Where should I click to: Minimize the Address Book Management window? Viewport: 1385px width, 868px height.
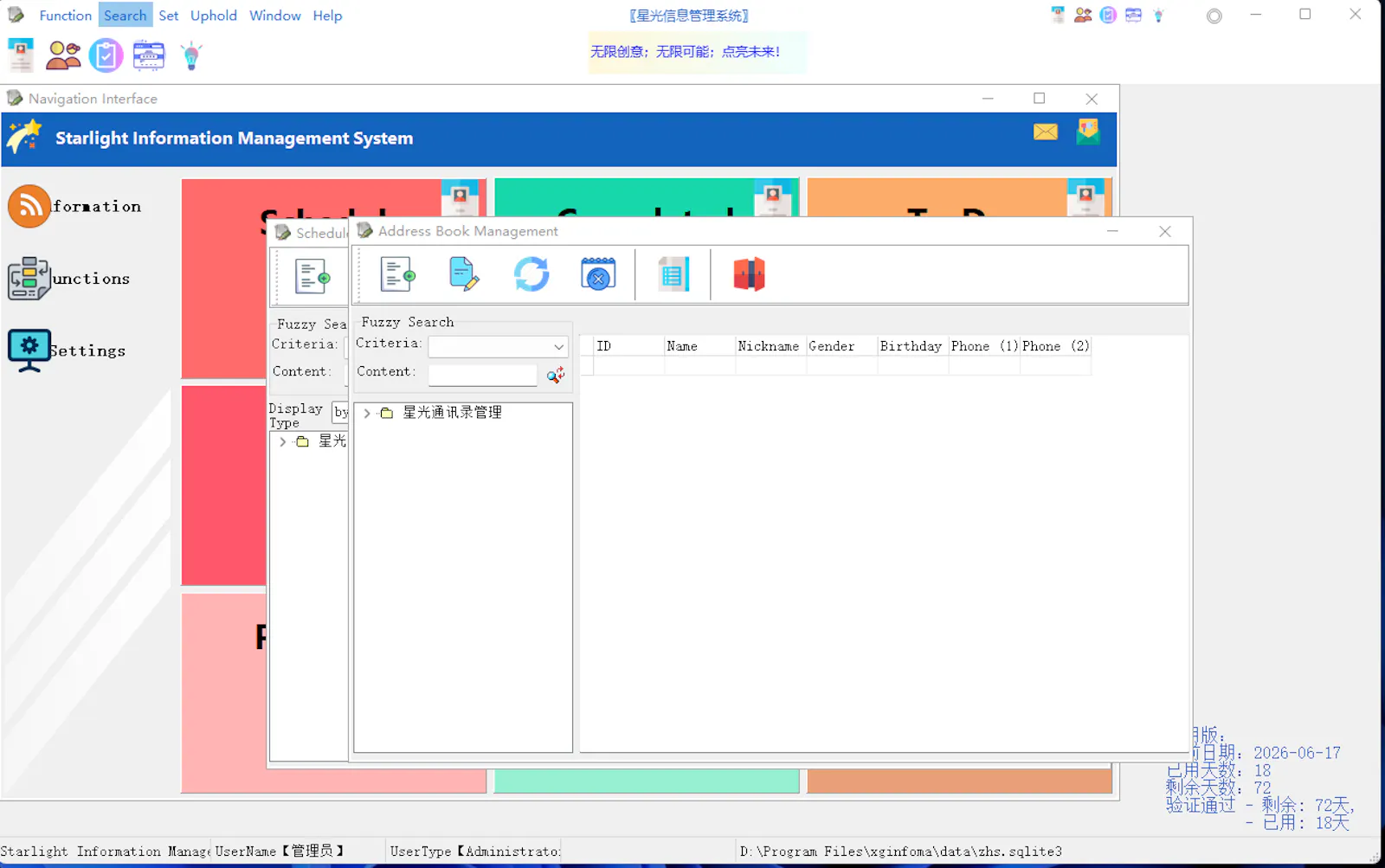(x=1112, y=231)
